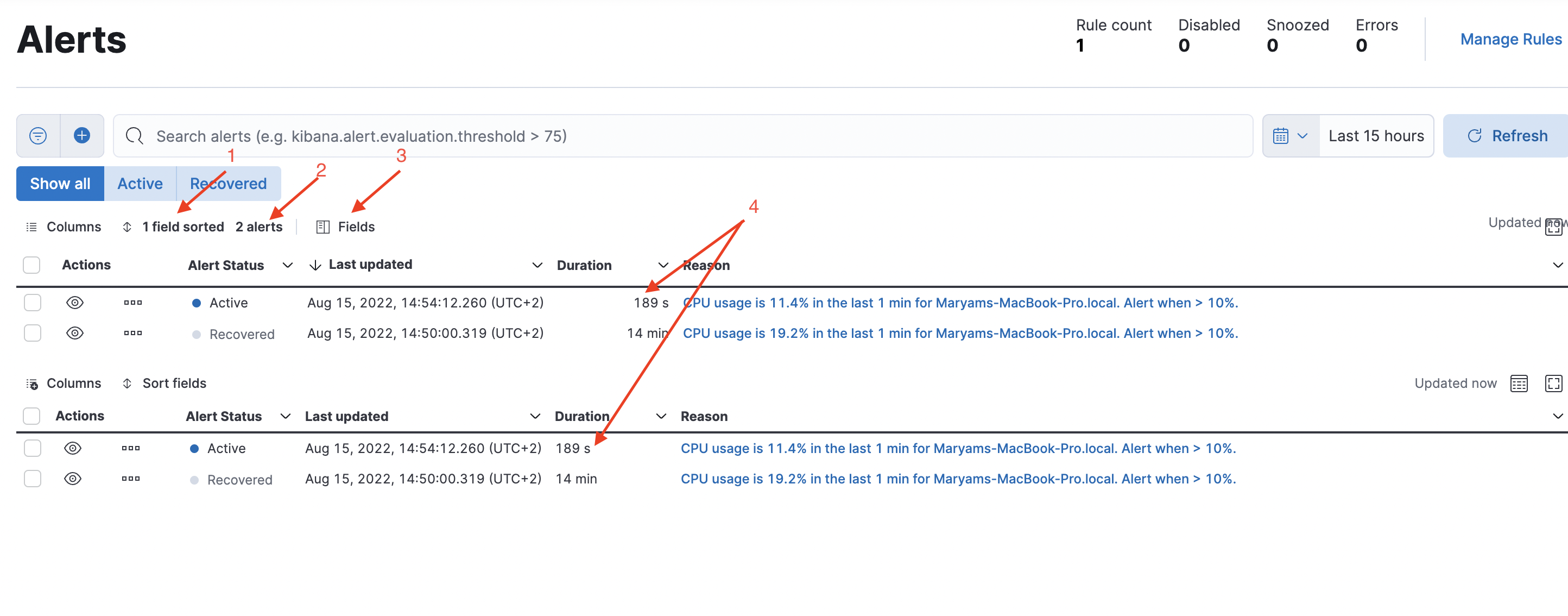Open the Duration column chevron menu
Screen dimensions: 1568x616
[663, 265]
